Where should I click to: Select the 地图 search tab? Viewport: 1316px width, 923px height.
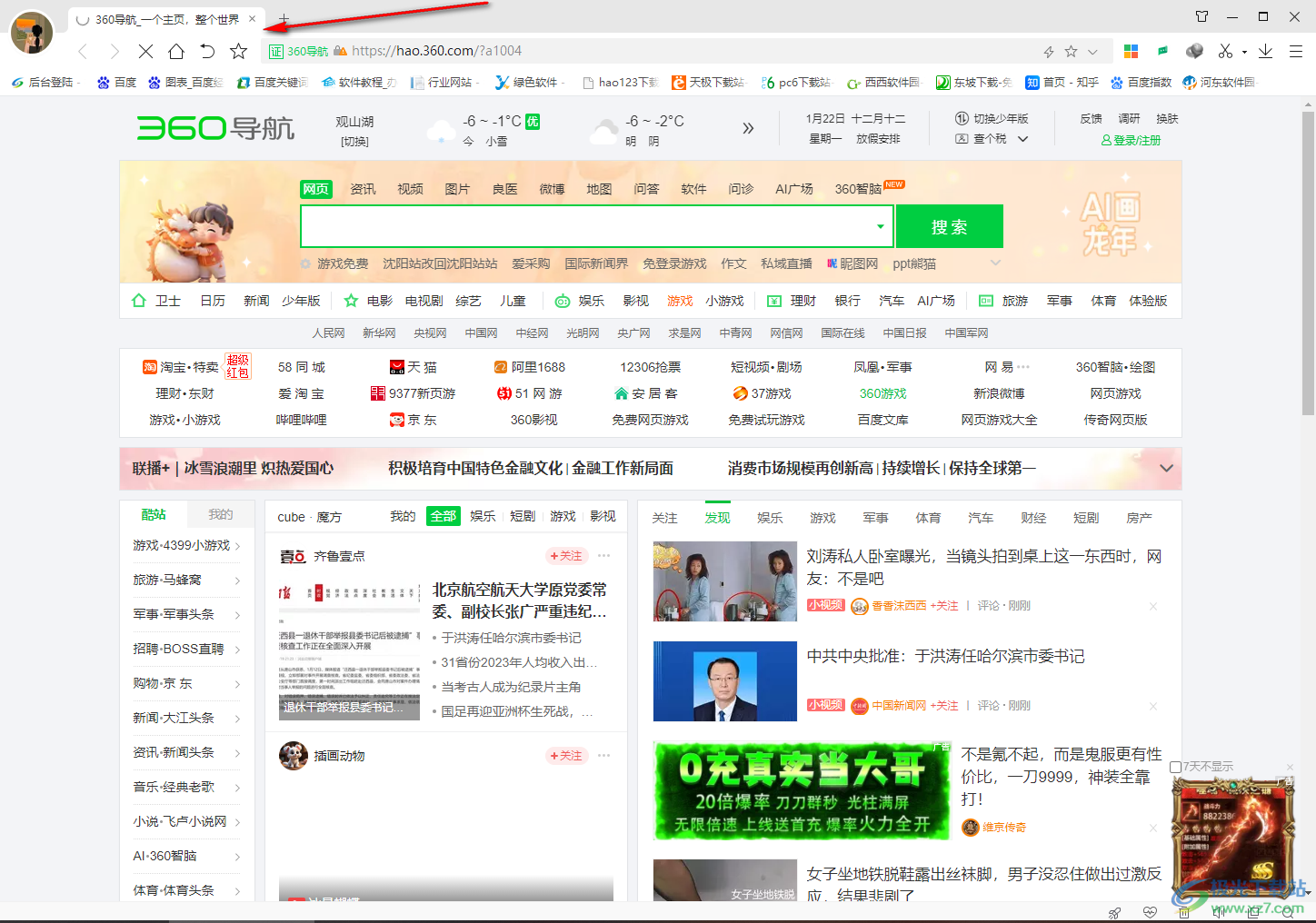599,189
